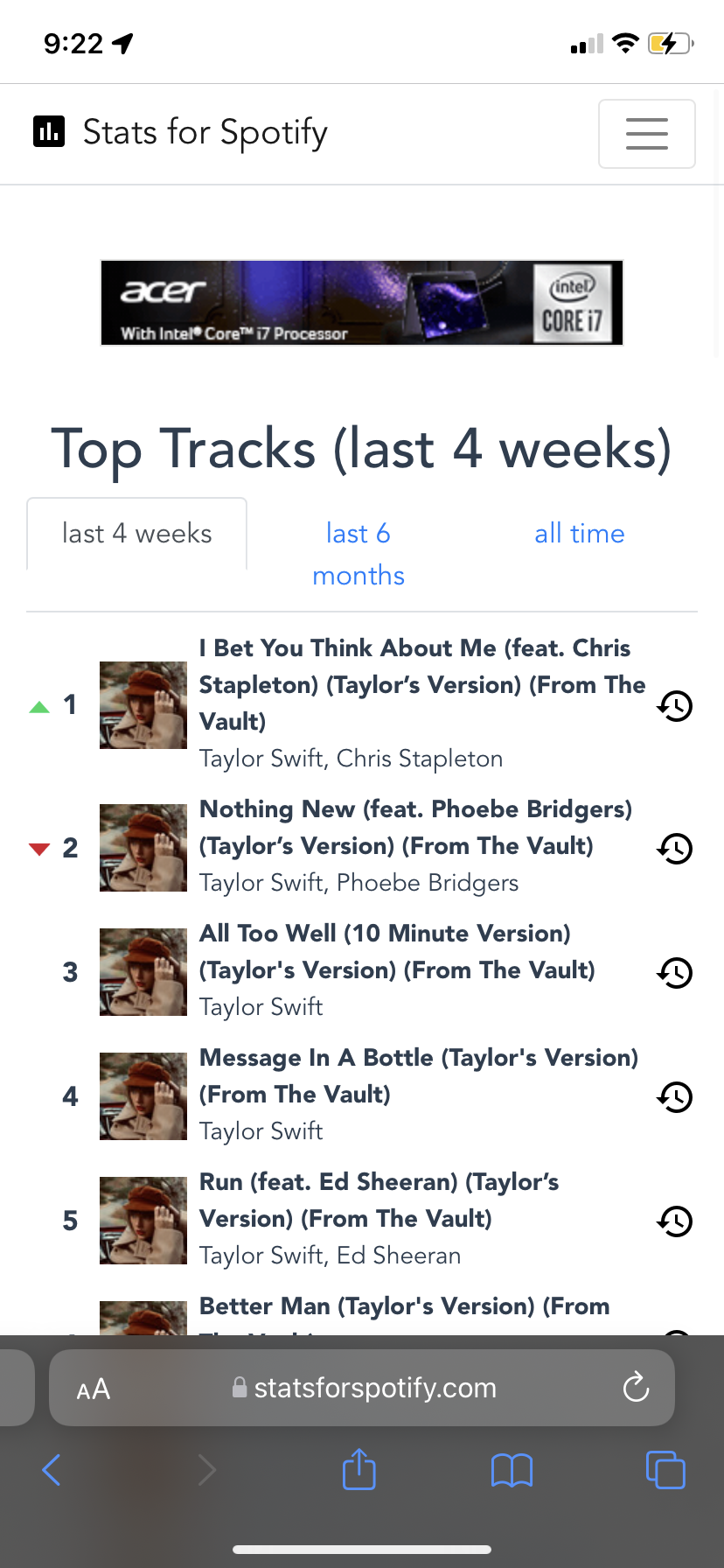The image size is (724, 1568).
Task: Switch to the last 6 months tab
Action: pos(359,554)
